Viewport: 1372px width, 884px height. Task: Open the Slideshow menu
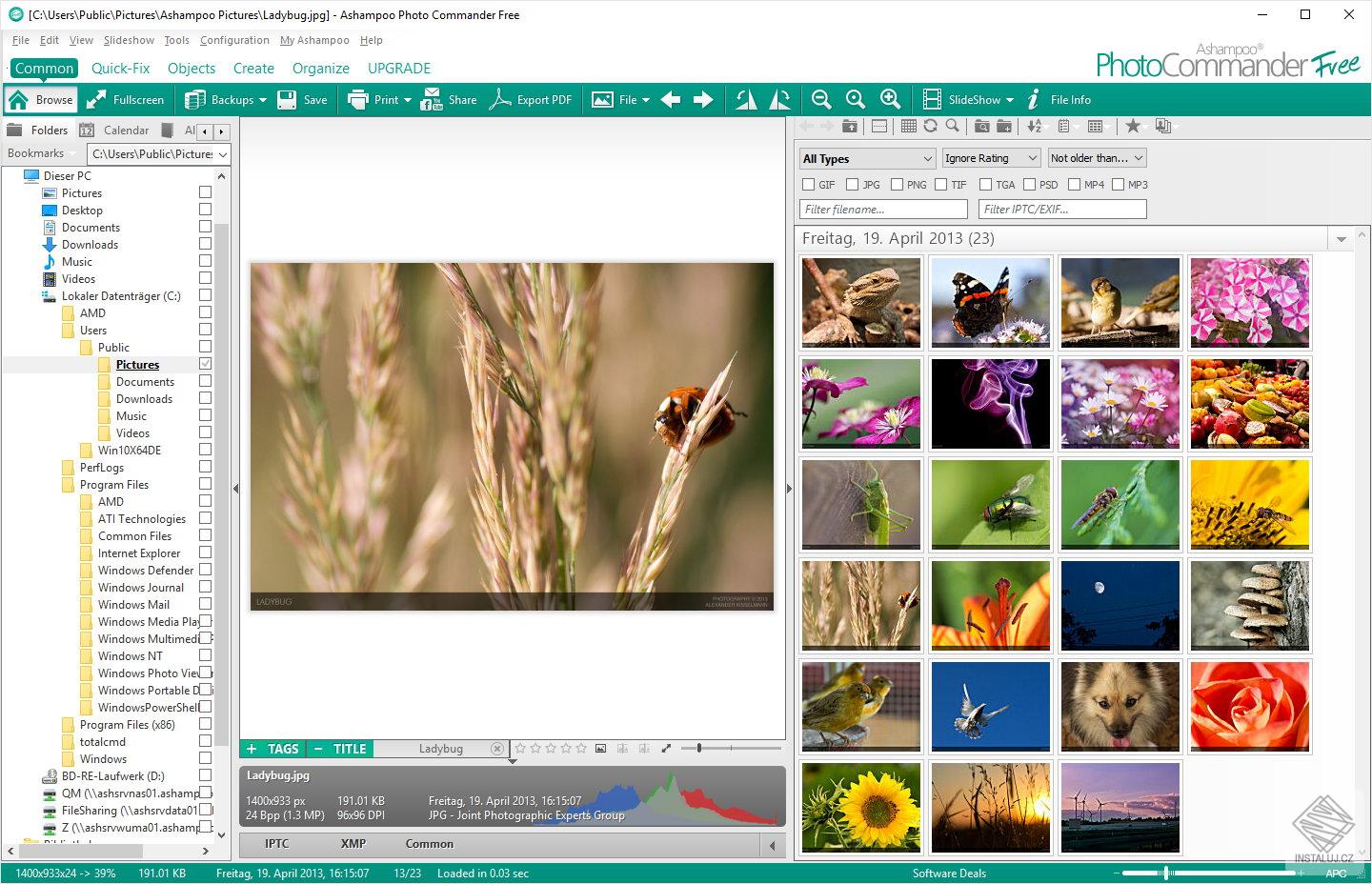(x=129, y=40)
